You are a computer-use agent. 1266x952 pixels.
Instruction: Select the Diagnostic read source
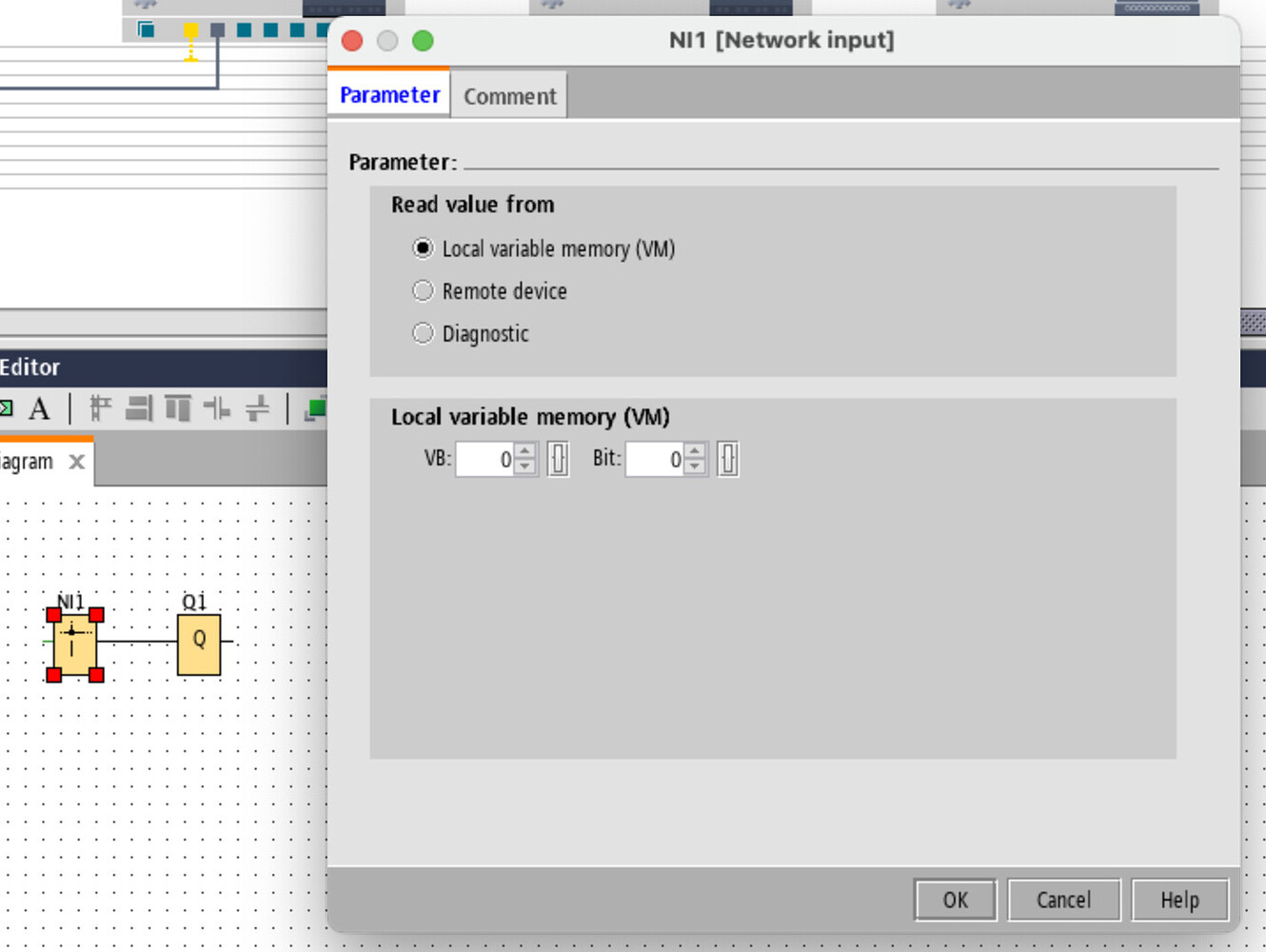pyautogui.click(x=423, y=332)
